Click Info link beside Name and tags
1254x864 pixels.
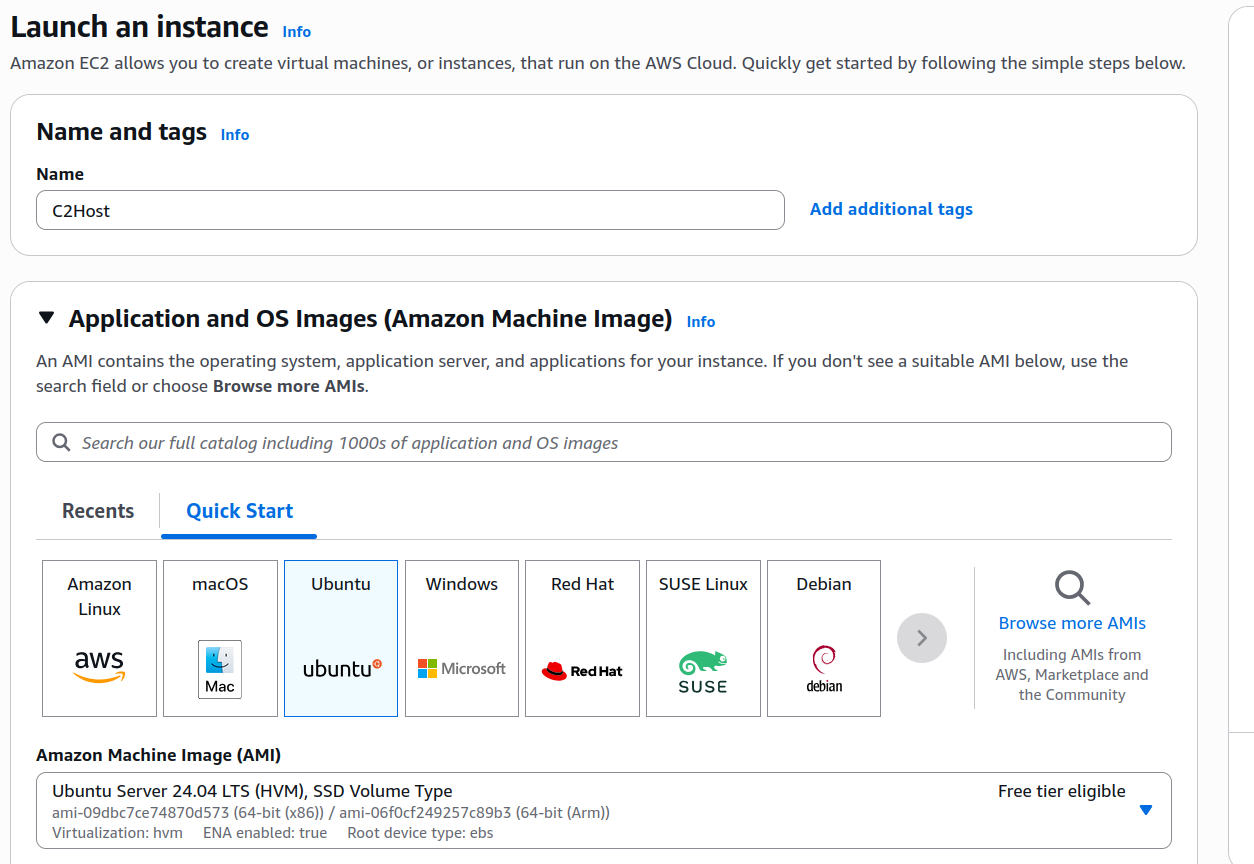click(235, 135)
